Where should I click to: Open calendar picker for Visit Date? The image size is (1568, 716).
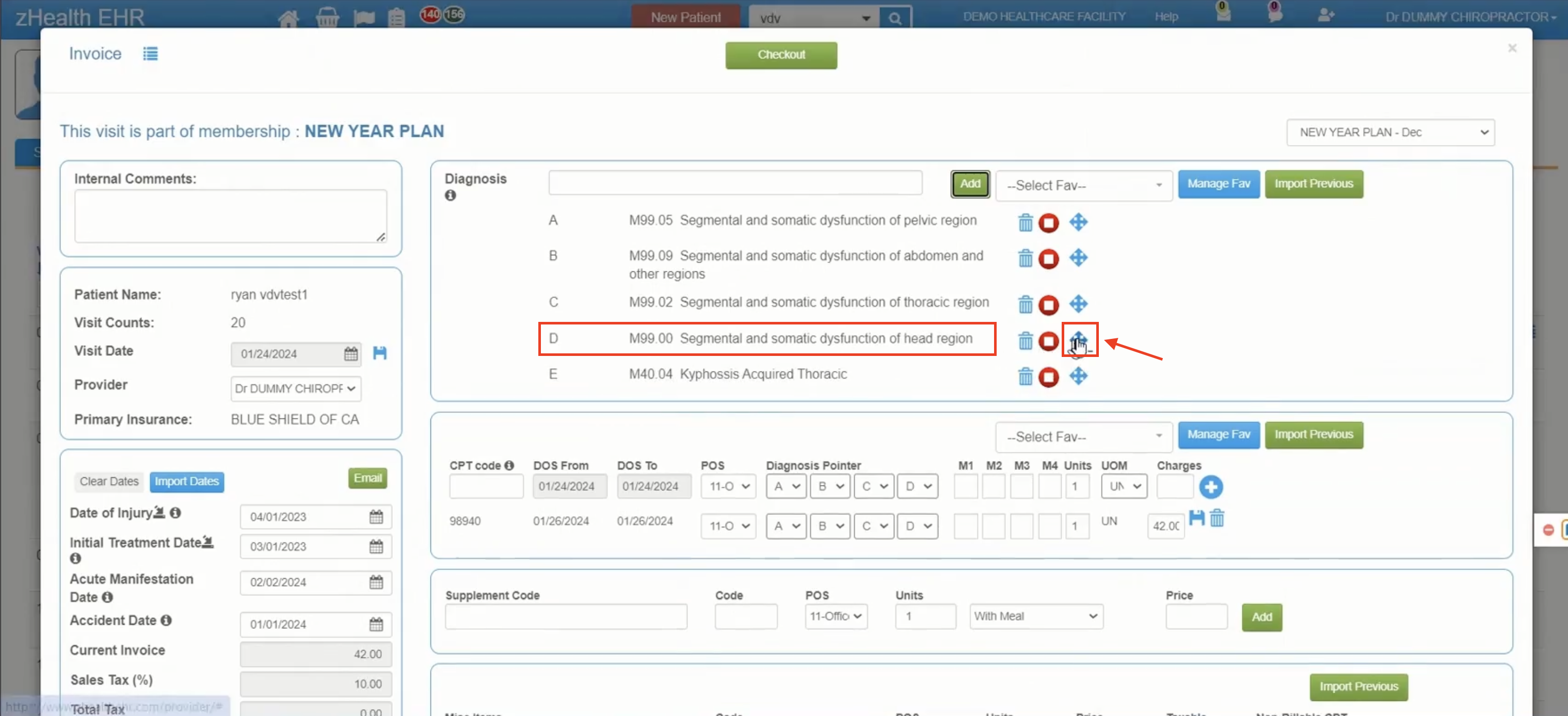click(x=350, y=353)
